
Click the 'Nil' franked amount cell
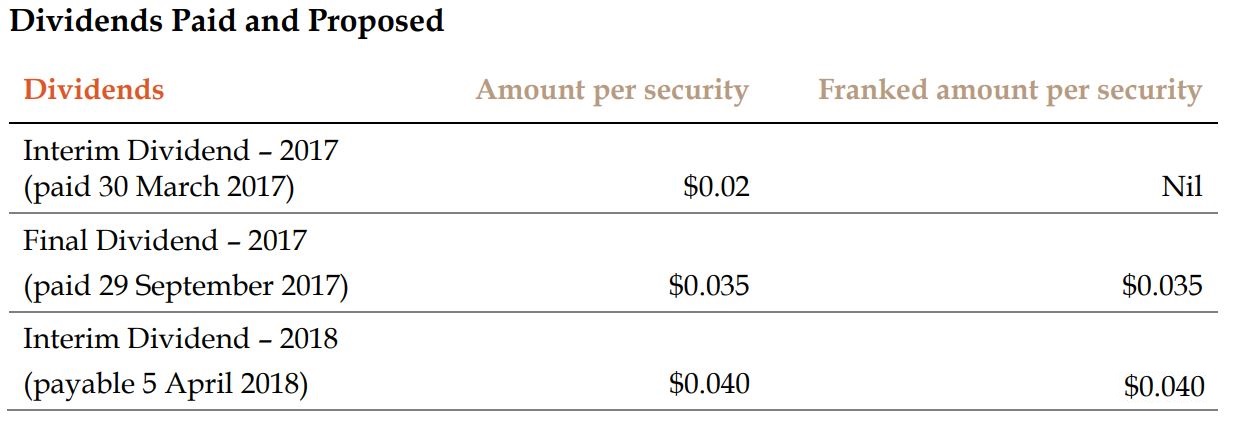tap(1181, 188)
